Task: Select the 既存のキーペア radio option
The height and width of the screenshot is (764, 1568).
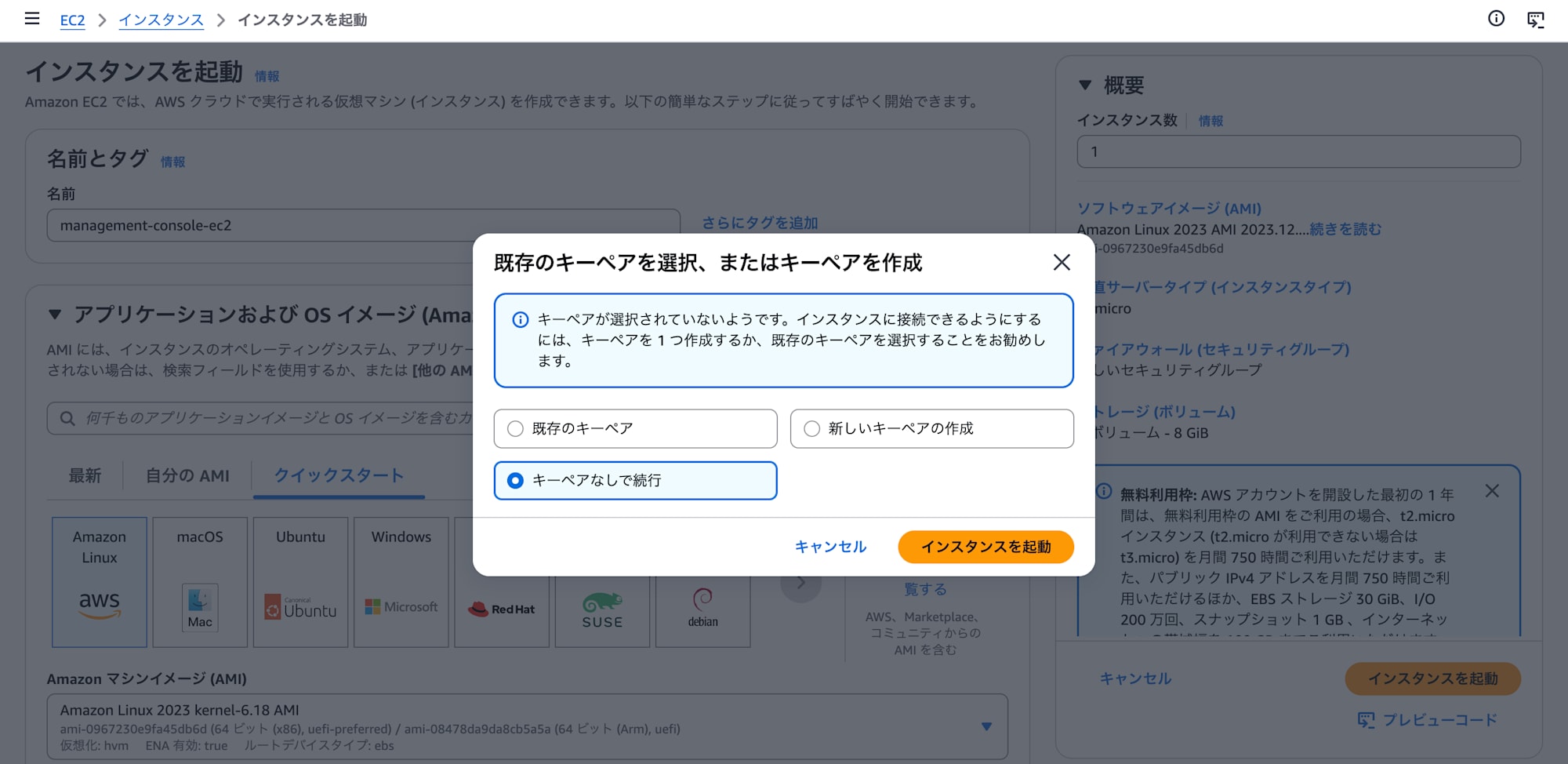Action: (635, 428)
